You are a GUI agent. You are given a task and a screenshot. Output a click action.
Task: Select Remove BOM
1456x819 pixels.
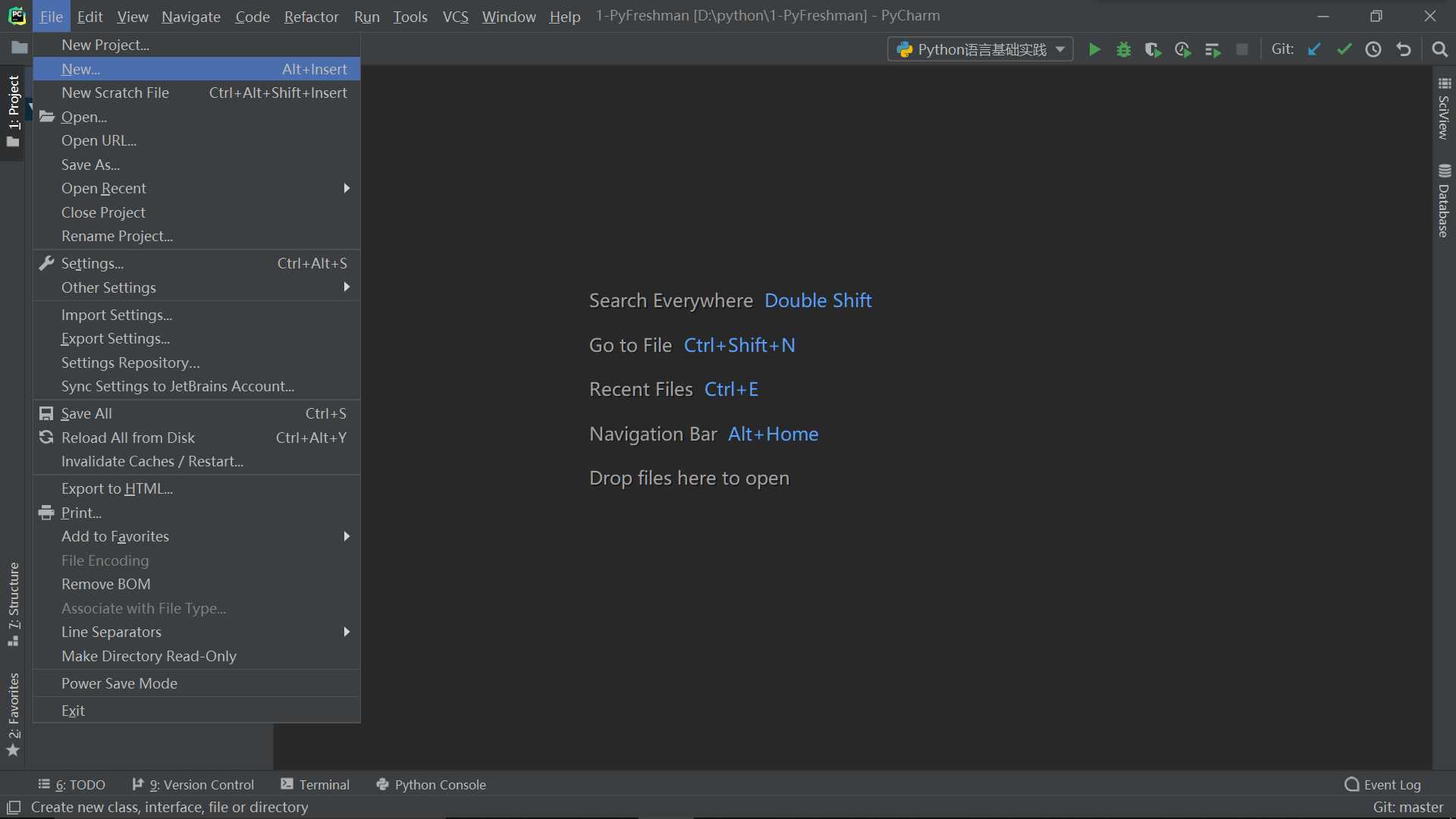(x=196, y=584)
